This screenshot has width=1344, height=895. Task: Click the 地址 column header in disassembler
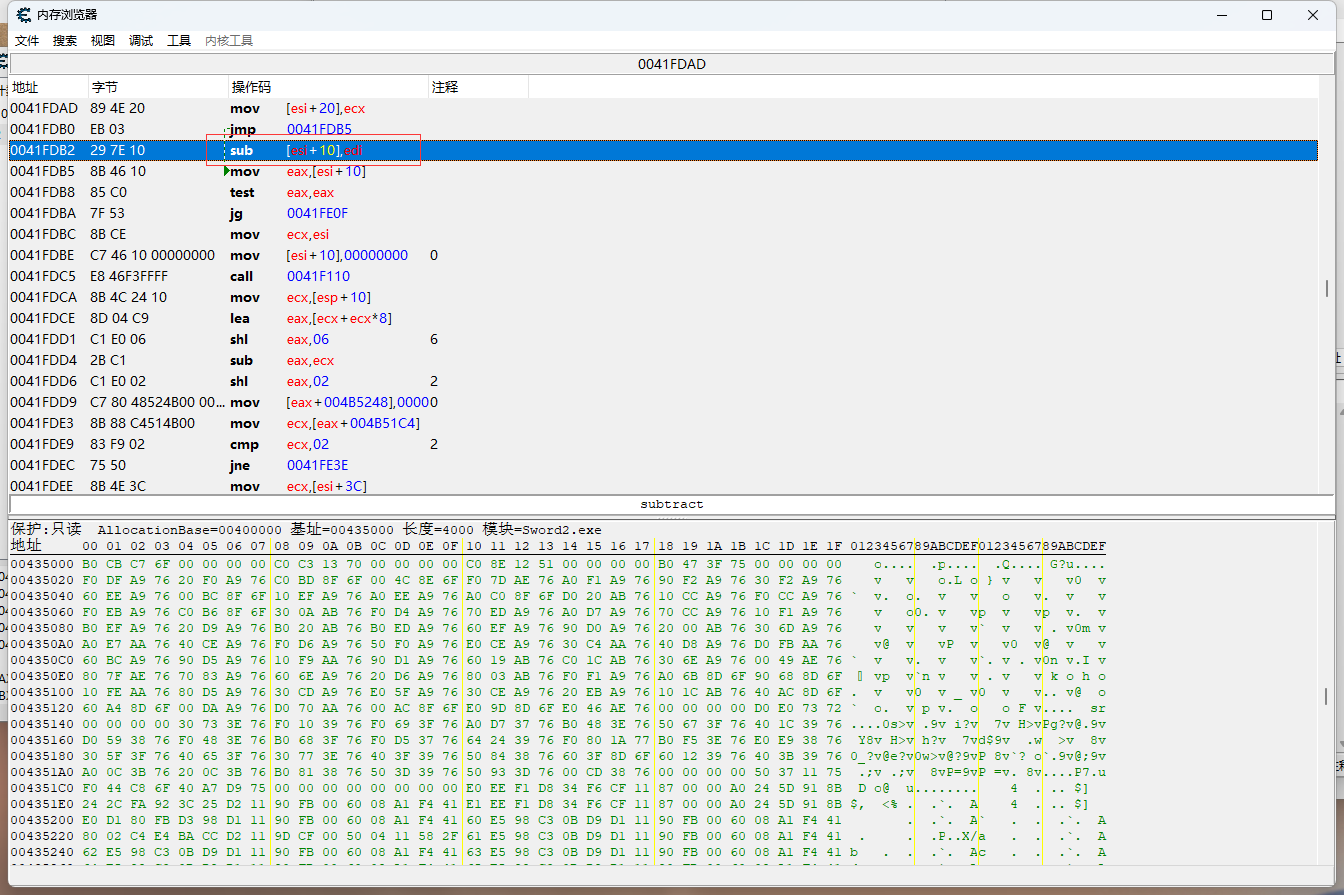[x=48, y=87]
